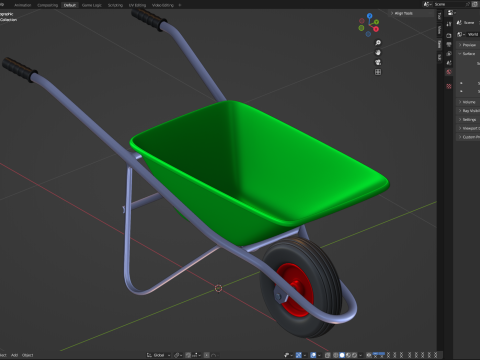Toggle the viewport gizmos button

pyautogui.click(x=299, y=355)
